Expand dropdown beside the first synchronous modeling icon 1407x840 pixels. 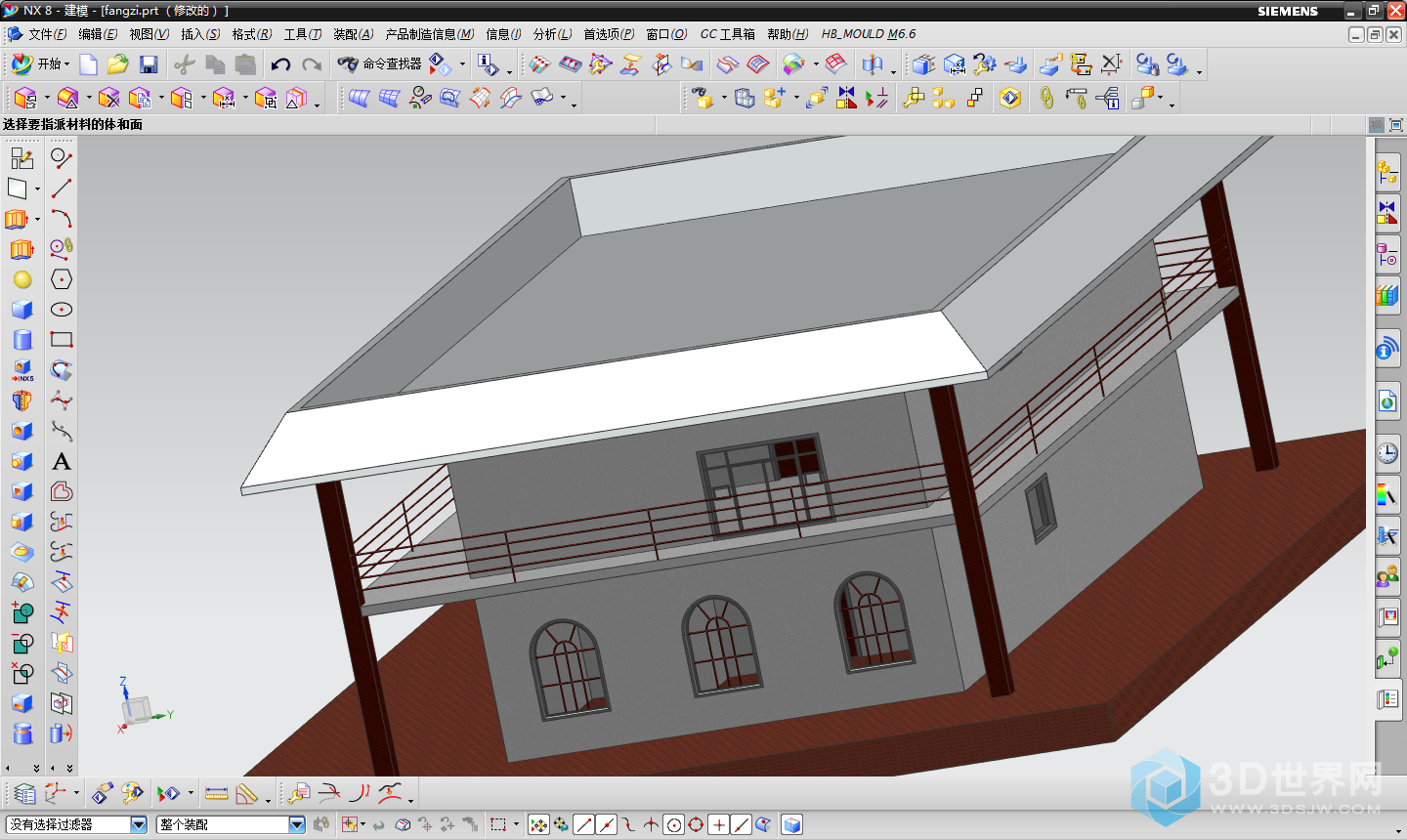(46, 98)
